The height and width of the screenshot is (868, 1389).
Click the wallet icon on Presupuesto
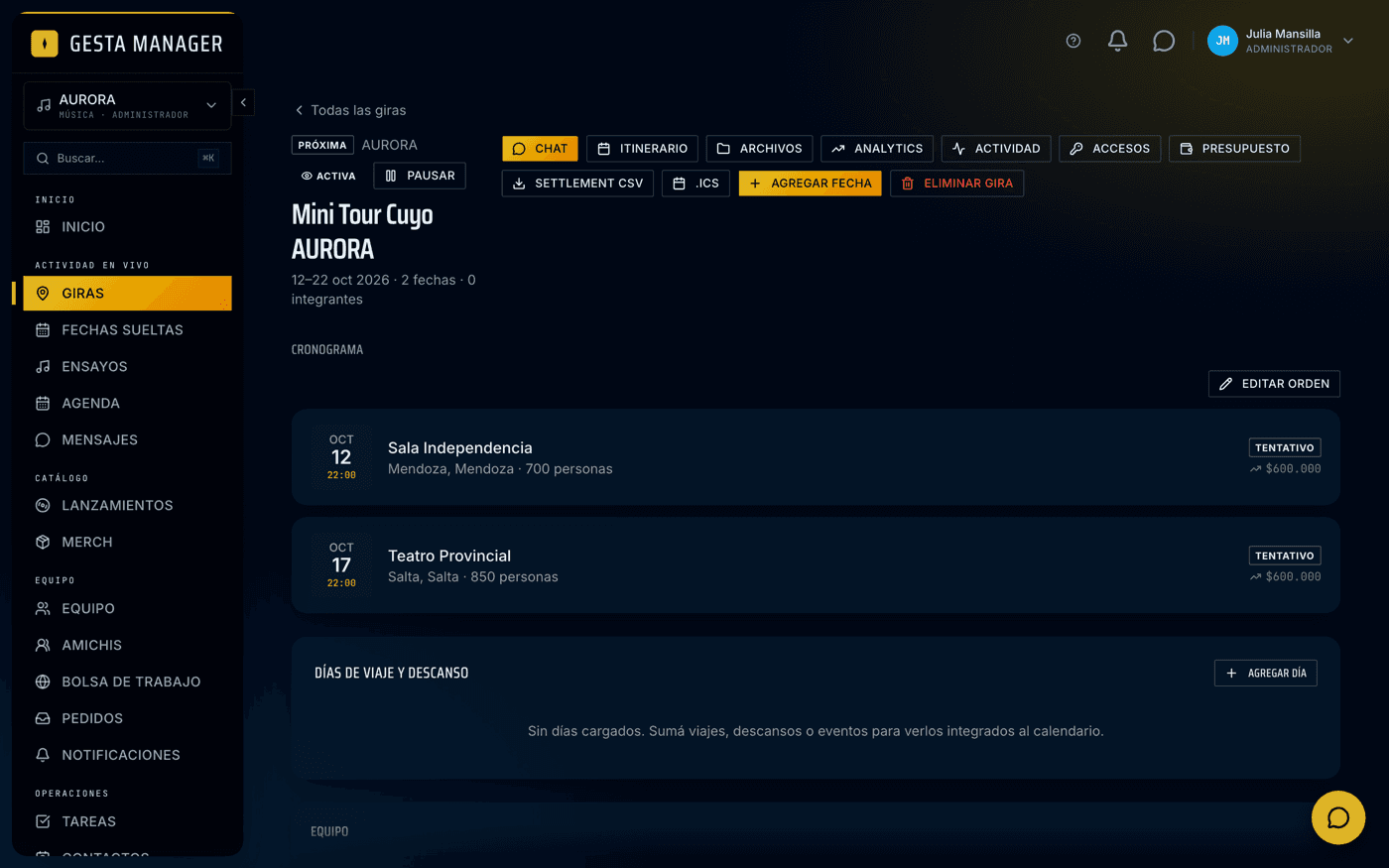point(1186,149)
